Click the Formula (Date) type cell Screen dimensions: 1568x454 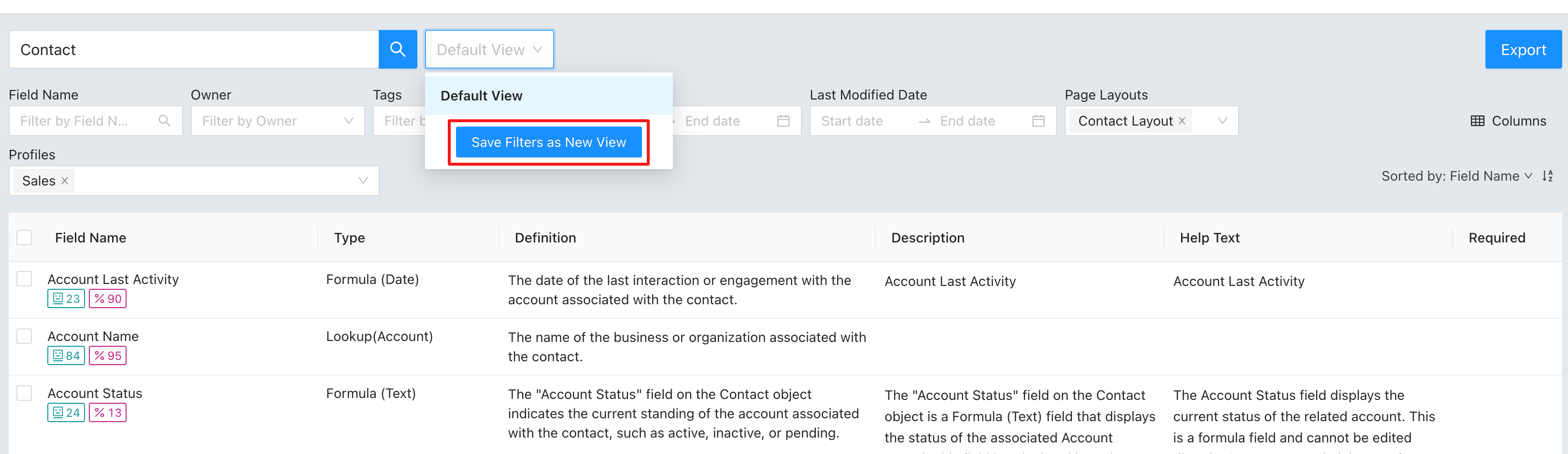pyautogui.click(x=372, y=279)
